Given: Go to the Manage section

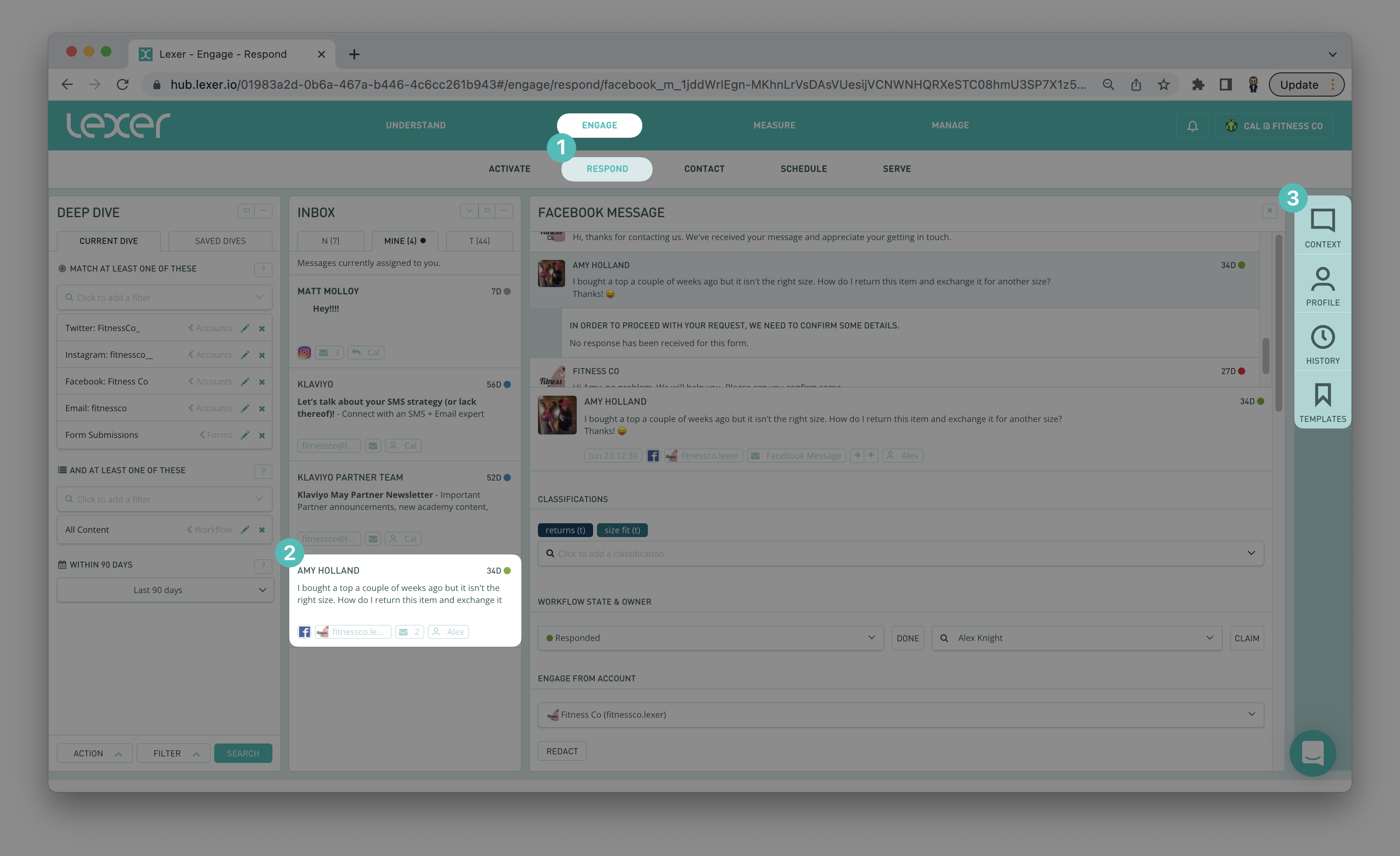Looking at the screenshot, I should (x=950, y=125).
